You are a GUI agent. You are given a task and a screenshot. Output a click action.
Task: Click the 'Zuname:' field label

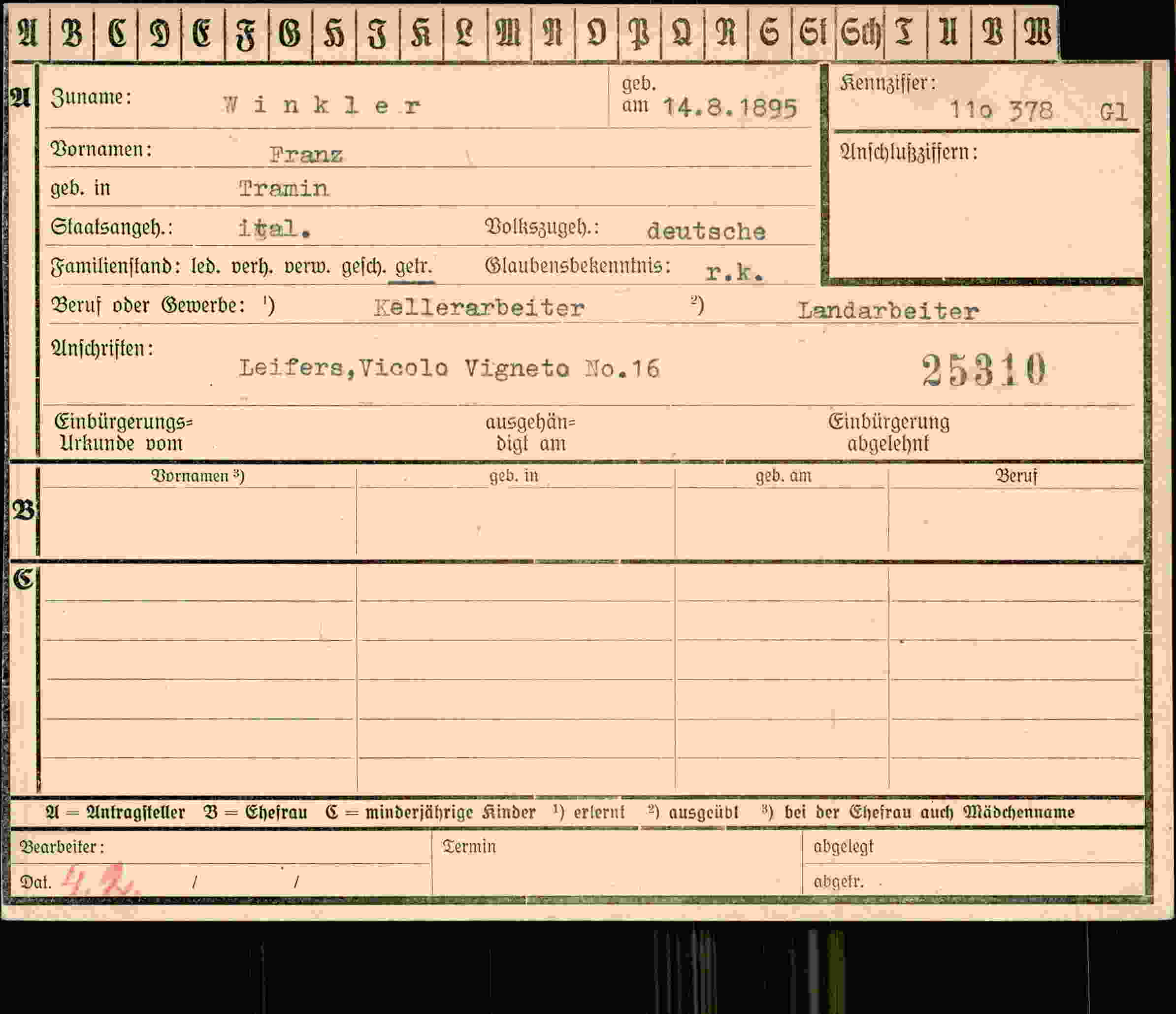point(92,97)
